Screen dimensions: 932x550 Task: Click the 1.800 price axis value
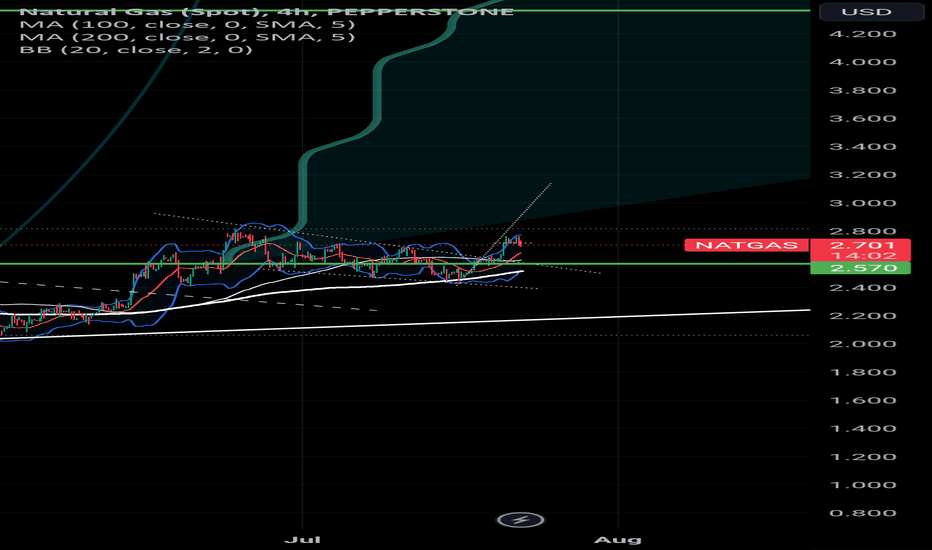862,372
